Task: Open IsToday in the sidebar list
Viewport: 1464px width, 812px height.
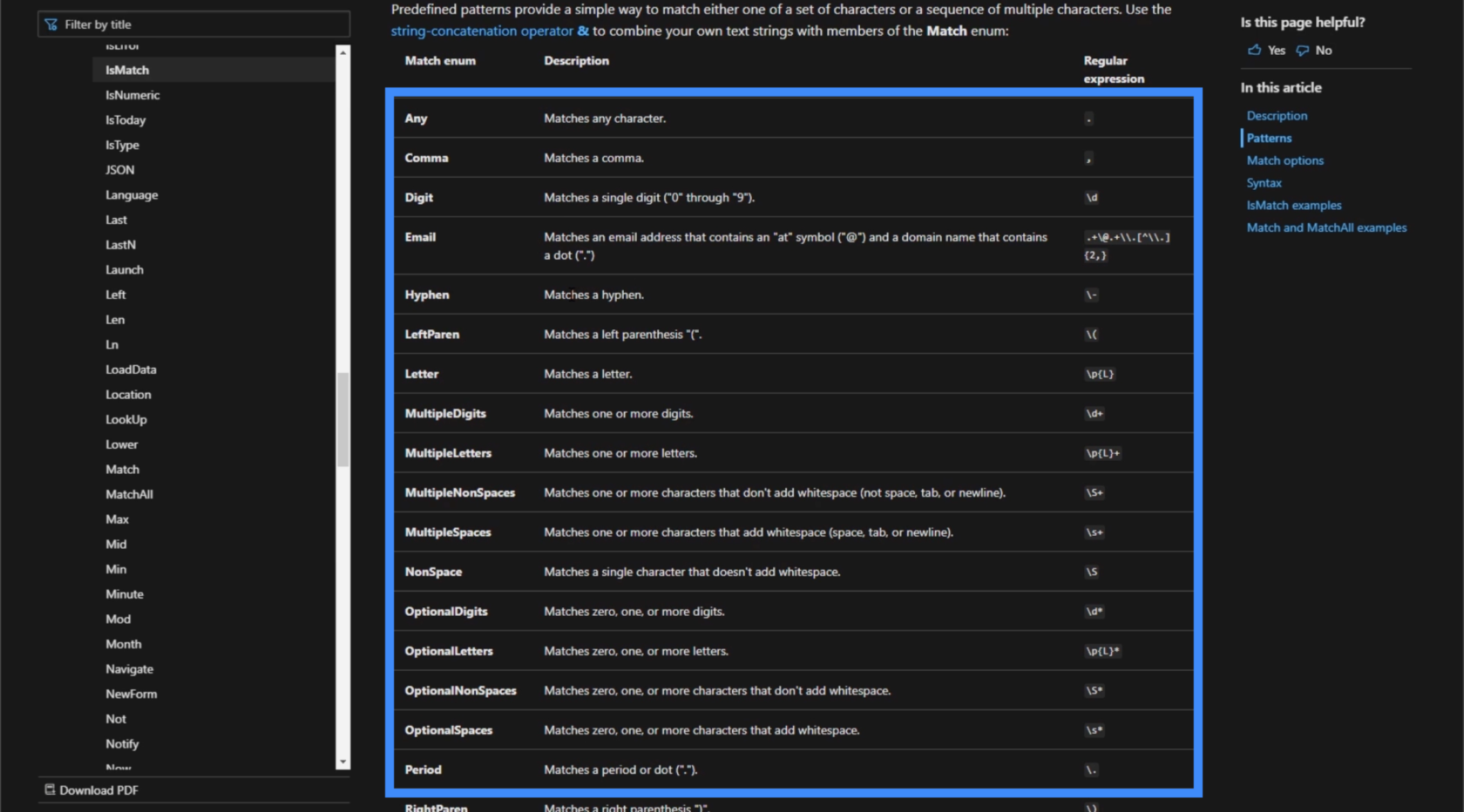Action: [125, 120]
